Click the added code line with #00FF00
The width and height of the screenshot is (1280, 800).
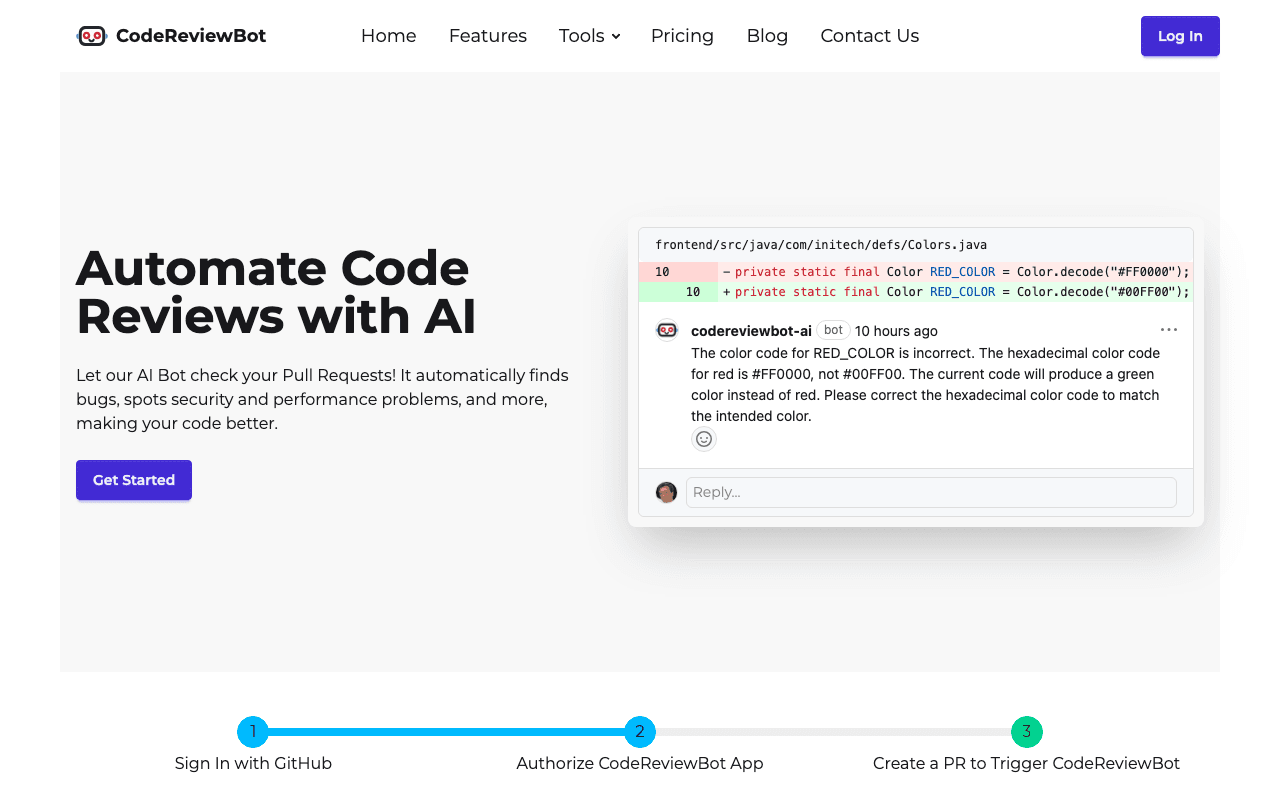pyautogui.click(x=916, y=292)
